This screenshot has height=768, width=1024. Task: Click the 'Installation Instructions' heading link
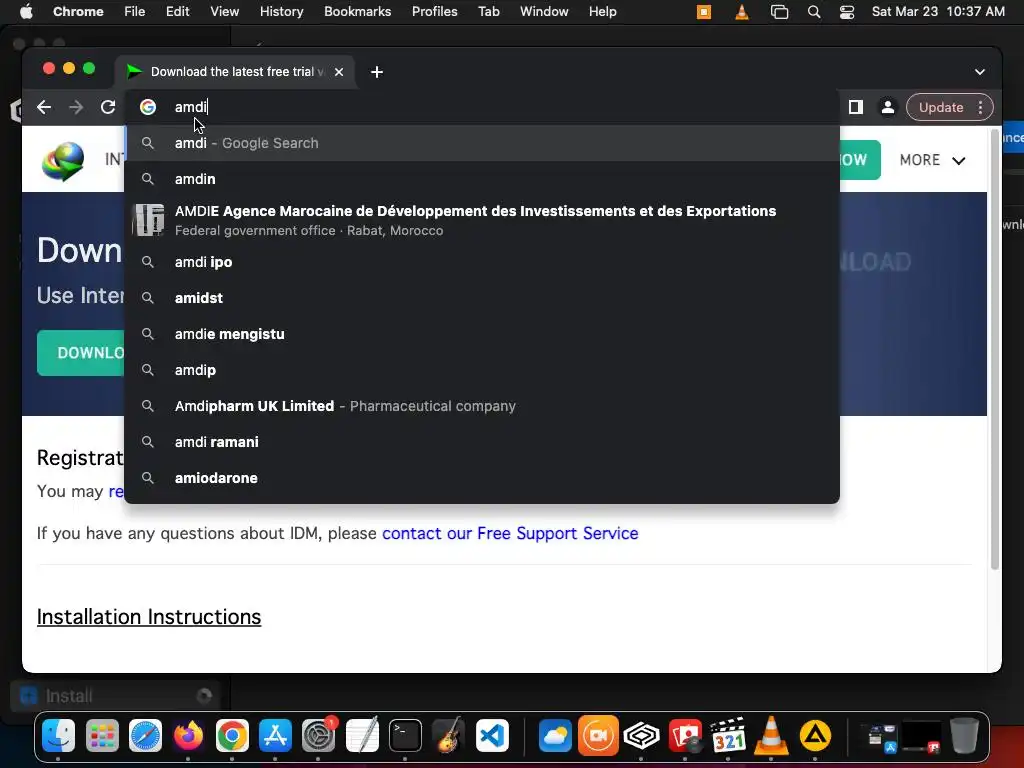pos(149,616)
